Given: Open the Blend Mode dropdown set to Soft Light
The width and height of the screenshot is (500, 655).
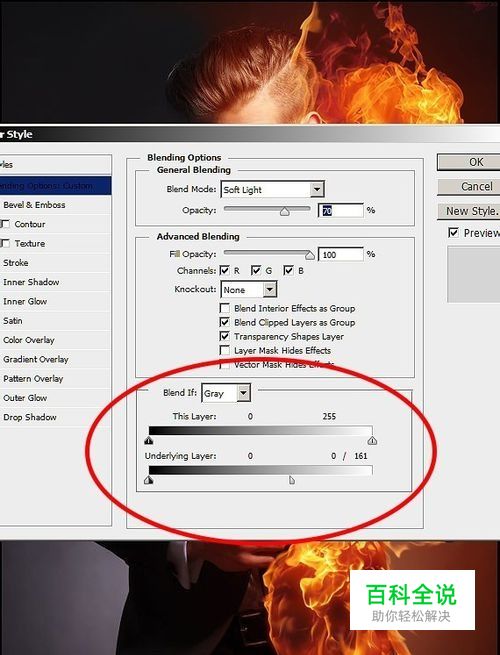Looking at the screenshot, I should (272, 190).
